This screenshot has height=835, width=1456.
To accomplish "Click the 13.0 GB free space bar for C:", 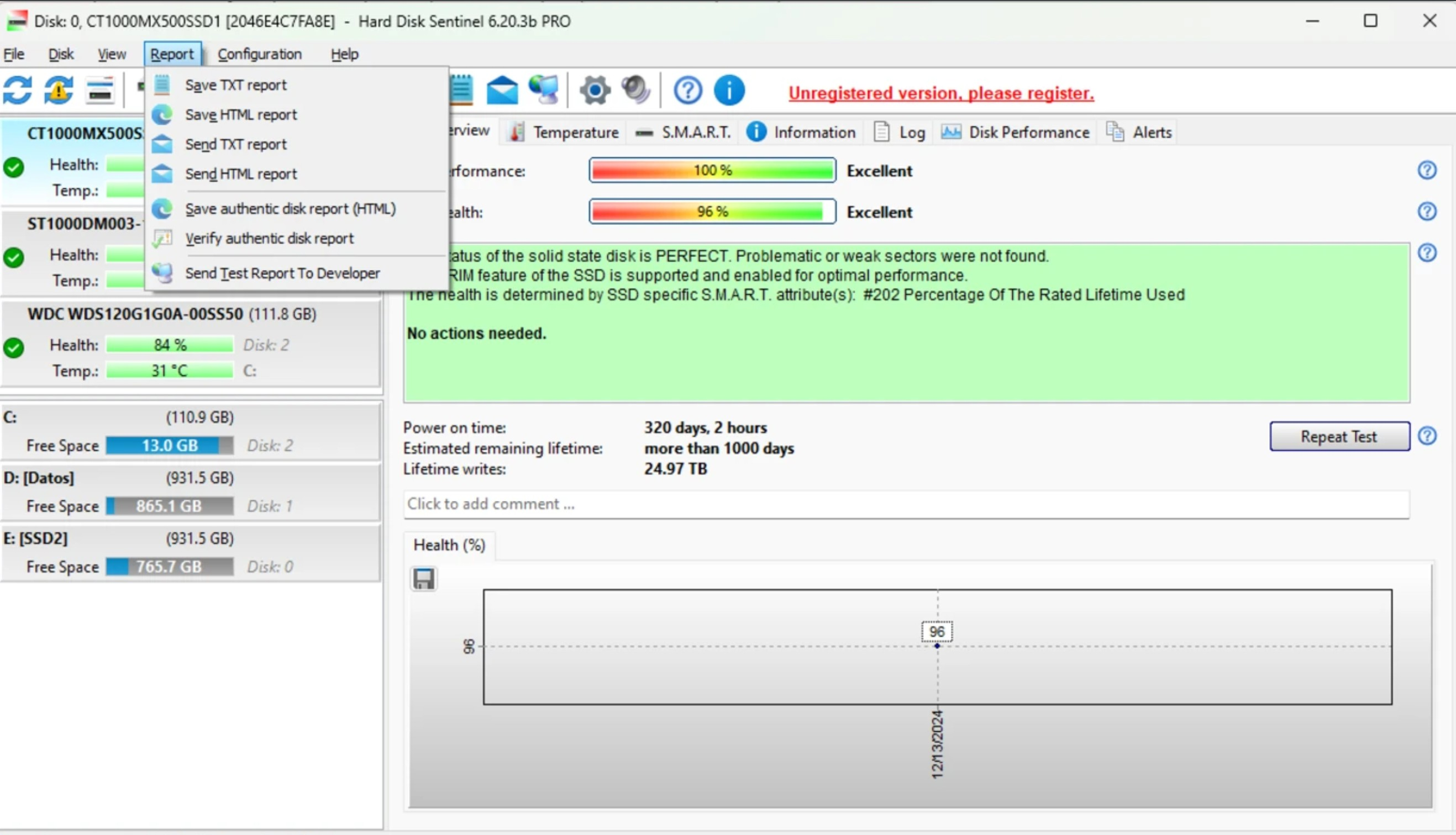I will click(x=170, y=445).
